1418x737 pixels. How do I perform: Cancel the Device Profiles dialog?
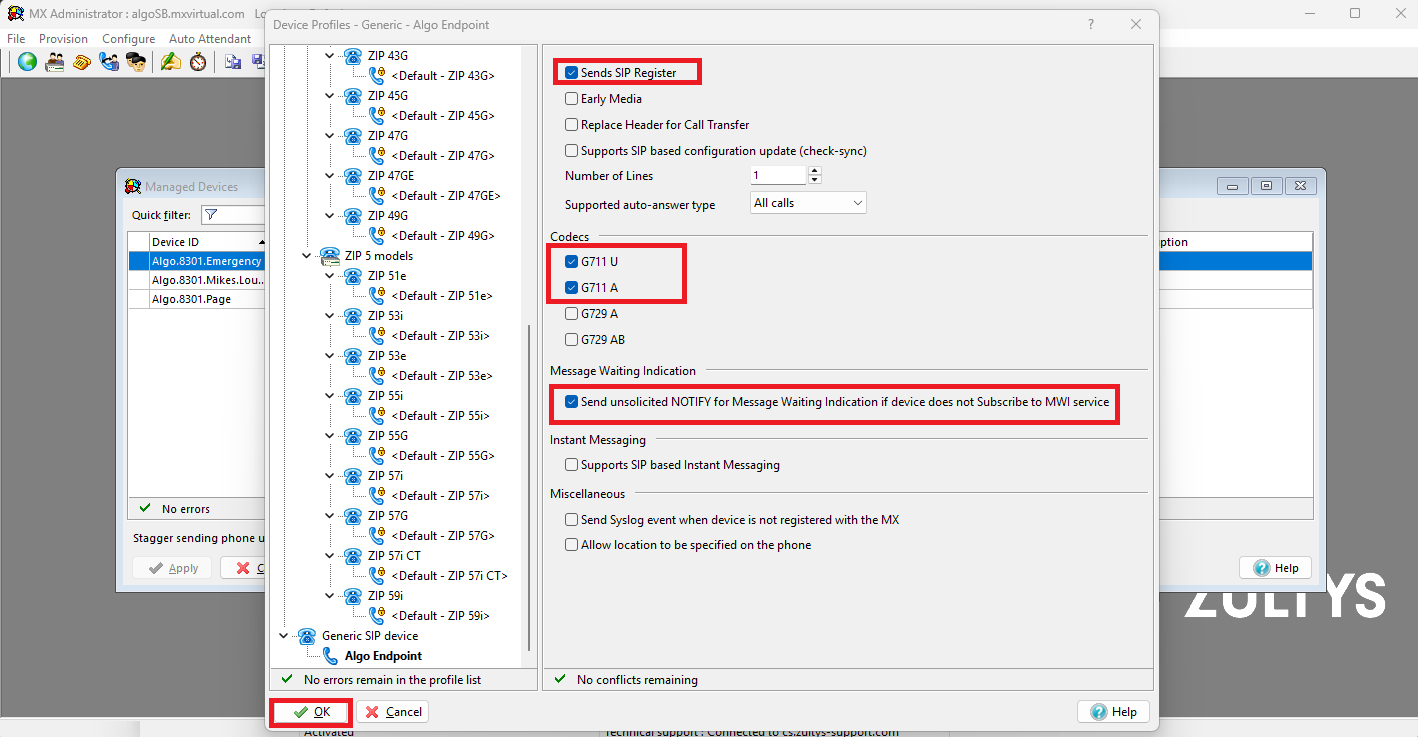coord(393,712)
